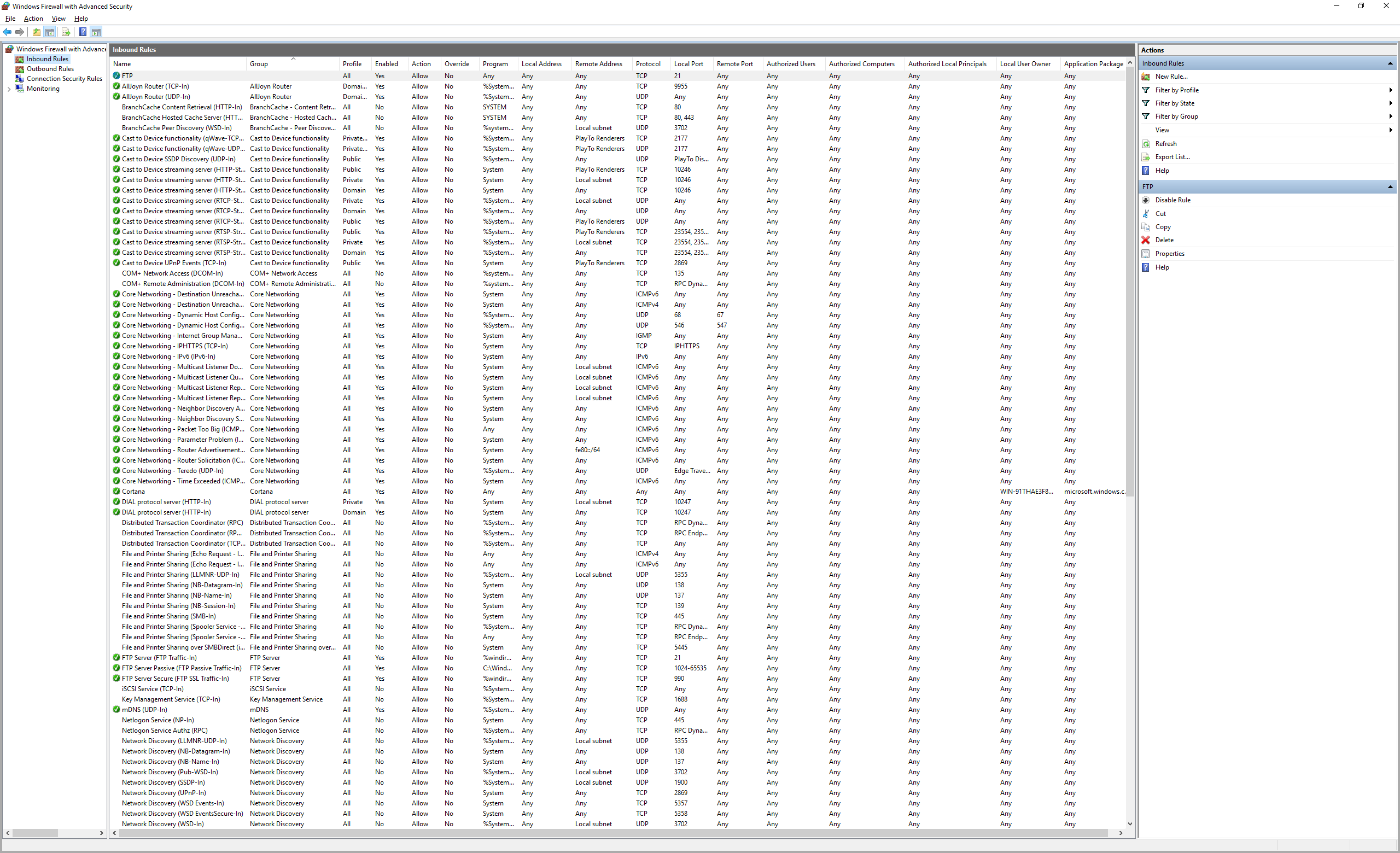Open Filter by Profile submenu arrow
1400x853 pixels.
point(1390,90)
